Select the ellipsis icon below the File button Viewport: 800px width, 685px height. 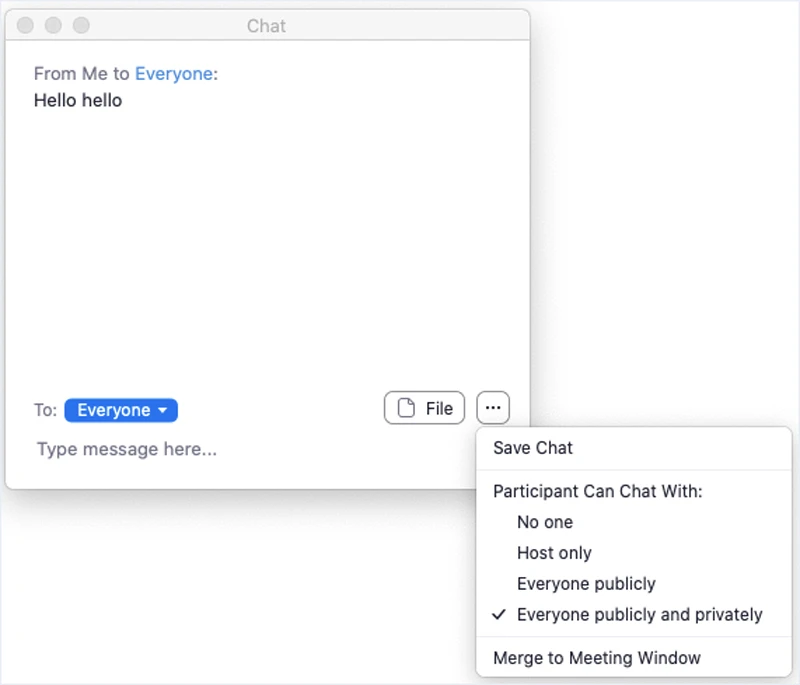493,407
